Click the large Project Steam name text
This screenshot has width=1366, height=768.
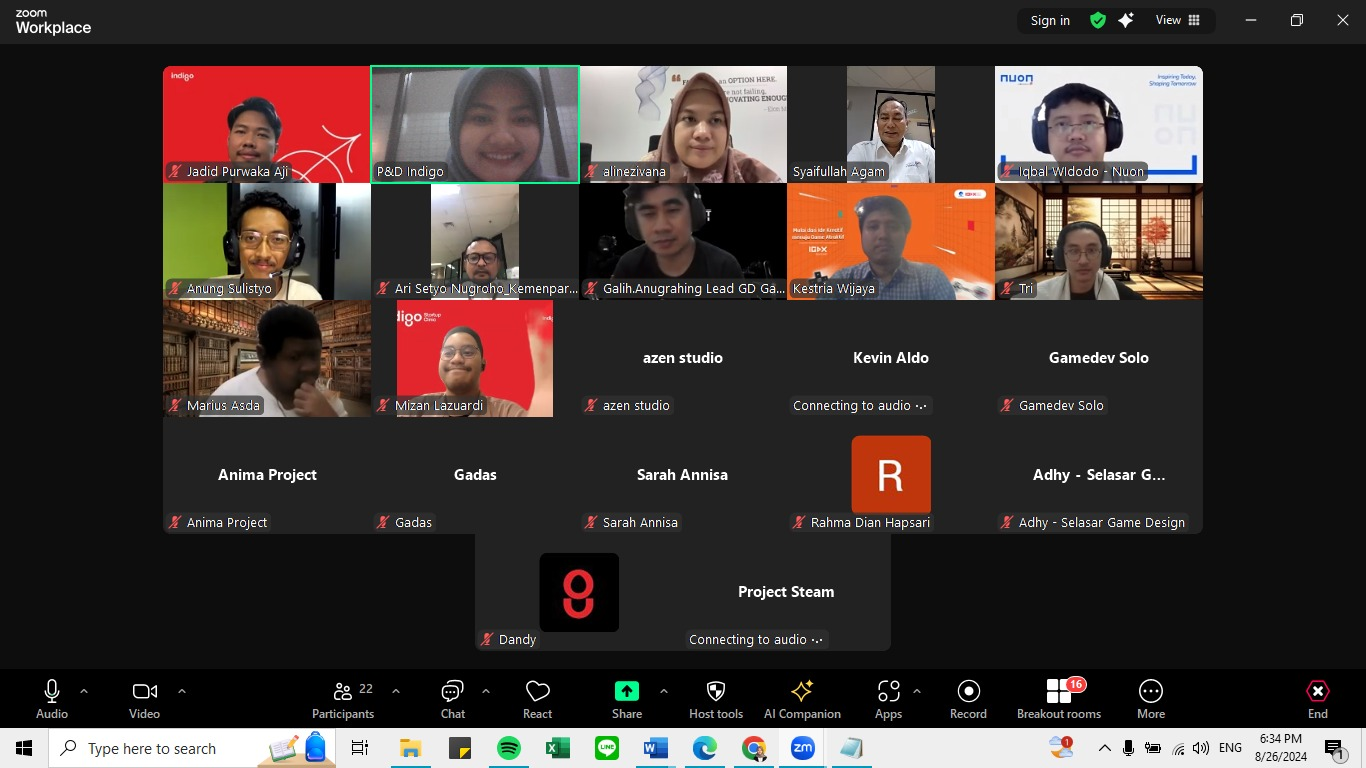coord(786,592)
